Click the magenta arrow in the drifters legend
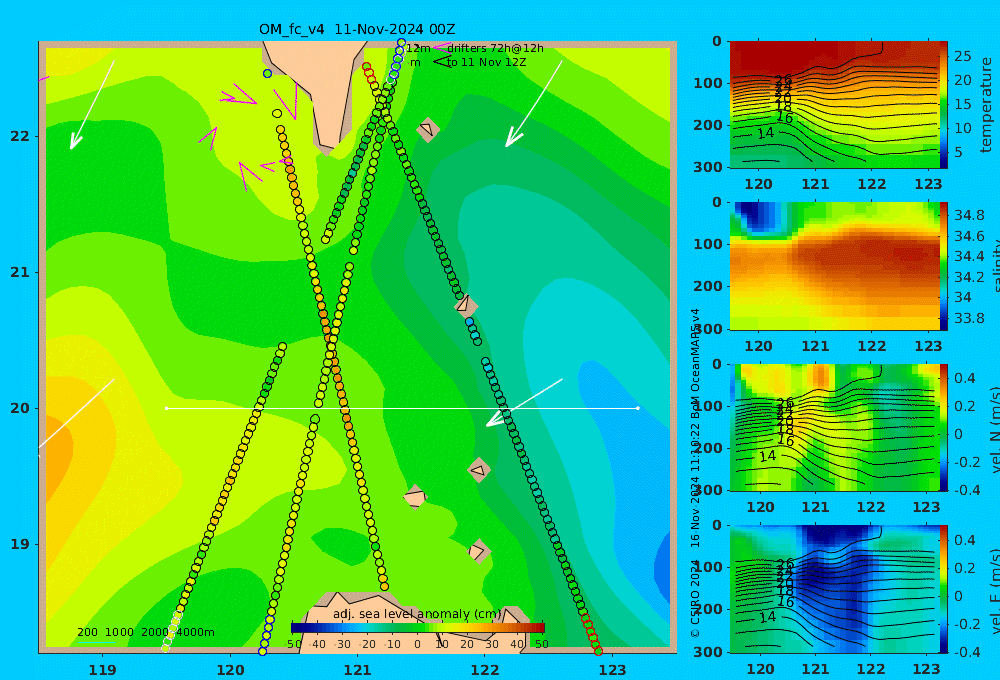Viewport: 1000px width, 680px height. click(x=442, y=47)
